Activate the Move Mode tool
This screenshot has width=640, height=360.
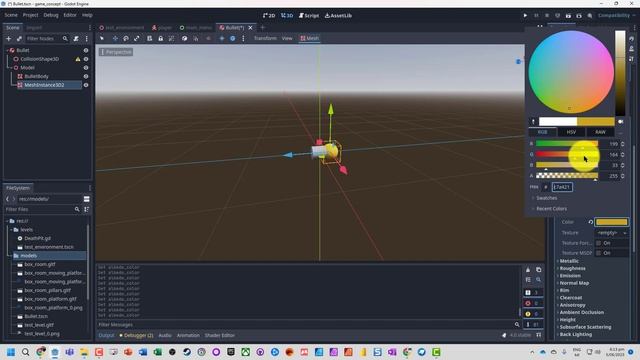tap(115, 38)
